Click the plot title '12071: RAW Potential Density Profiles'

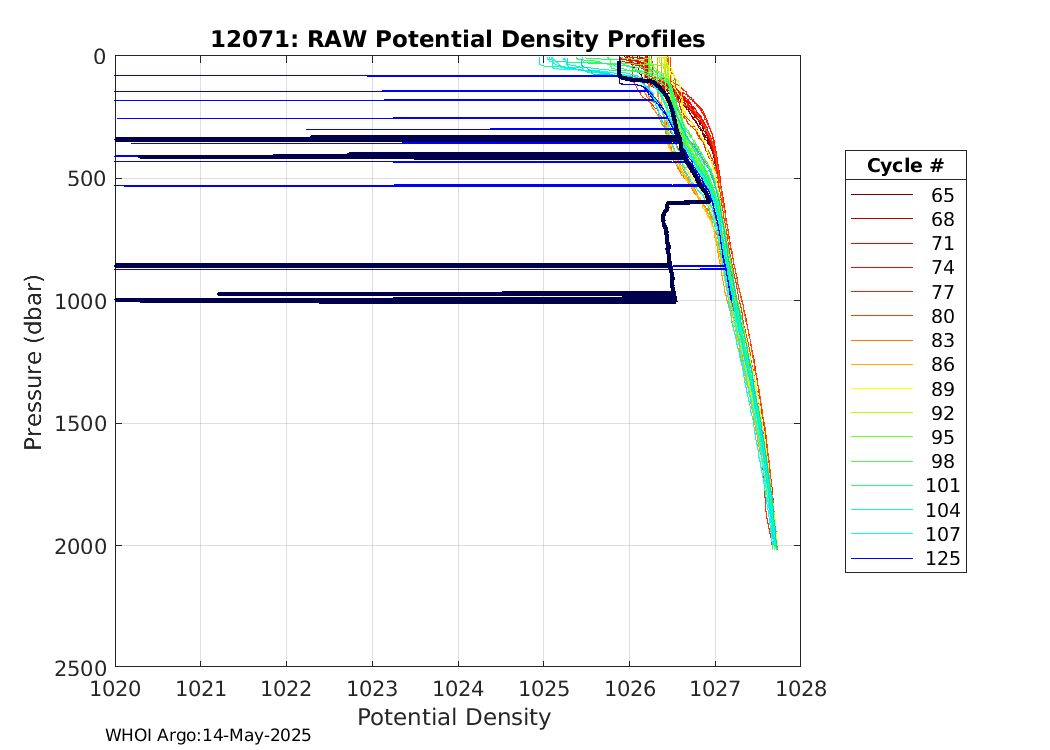click(457, 39)
